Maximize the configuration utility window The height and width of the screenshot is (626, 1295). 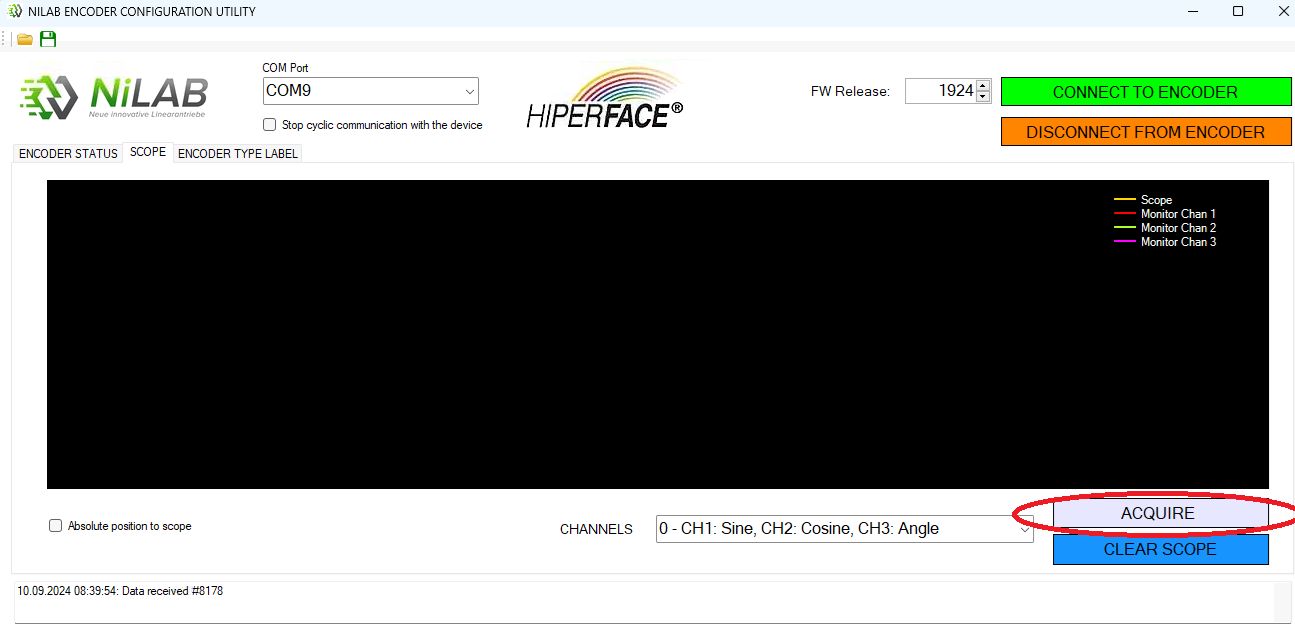click(1237, 12)
